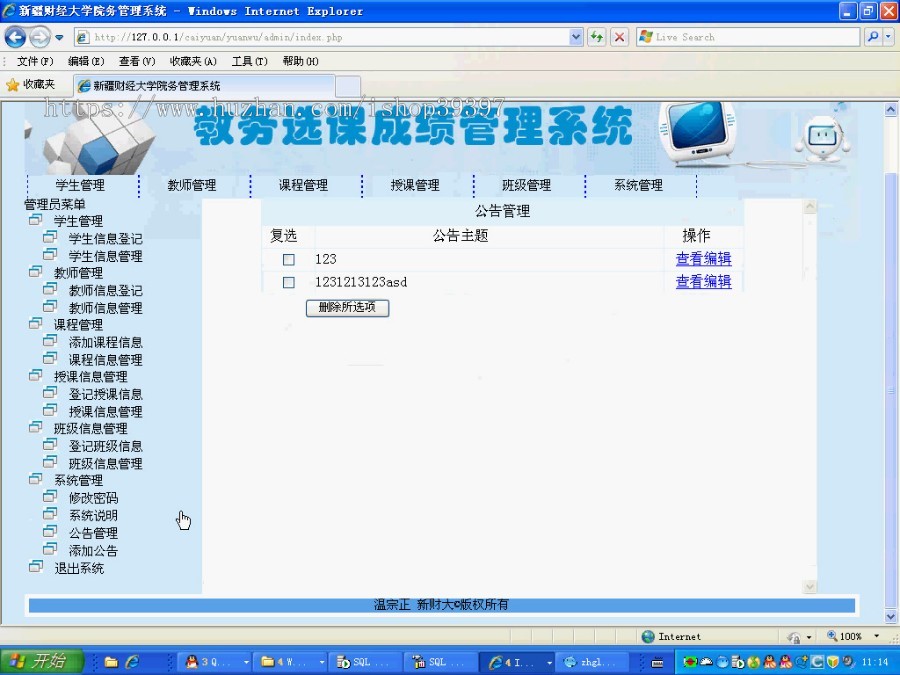Click the browser Back arrow button
This screenshot has width=900, height=675.
coord(15,37)
